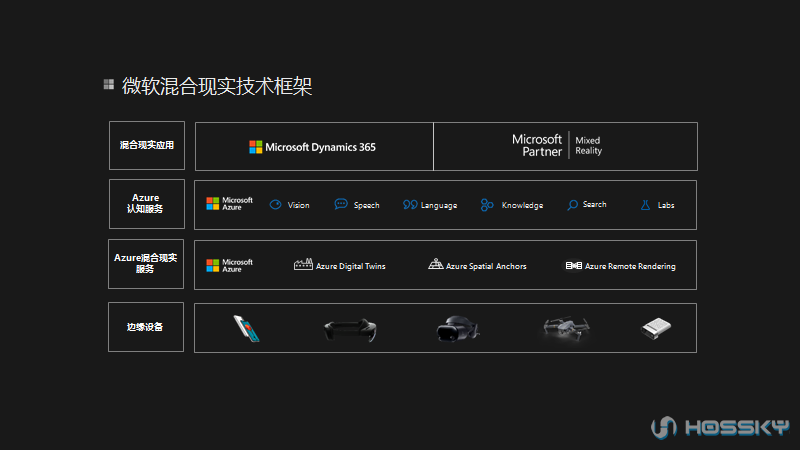Click the 混合现实应用 category box
Screen dimensions: 800x450
click(147, 145)
